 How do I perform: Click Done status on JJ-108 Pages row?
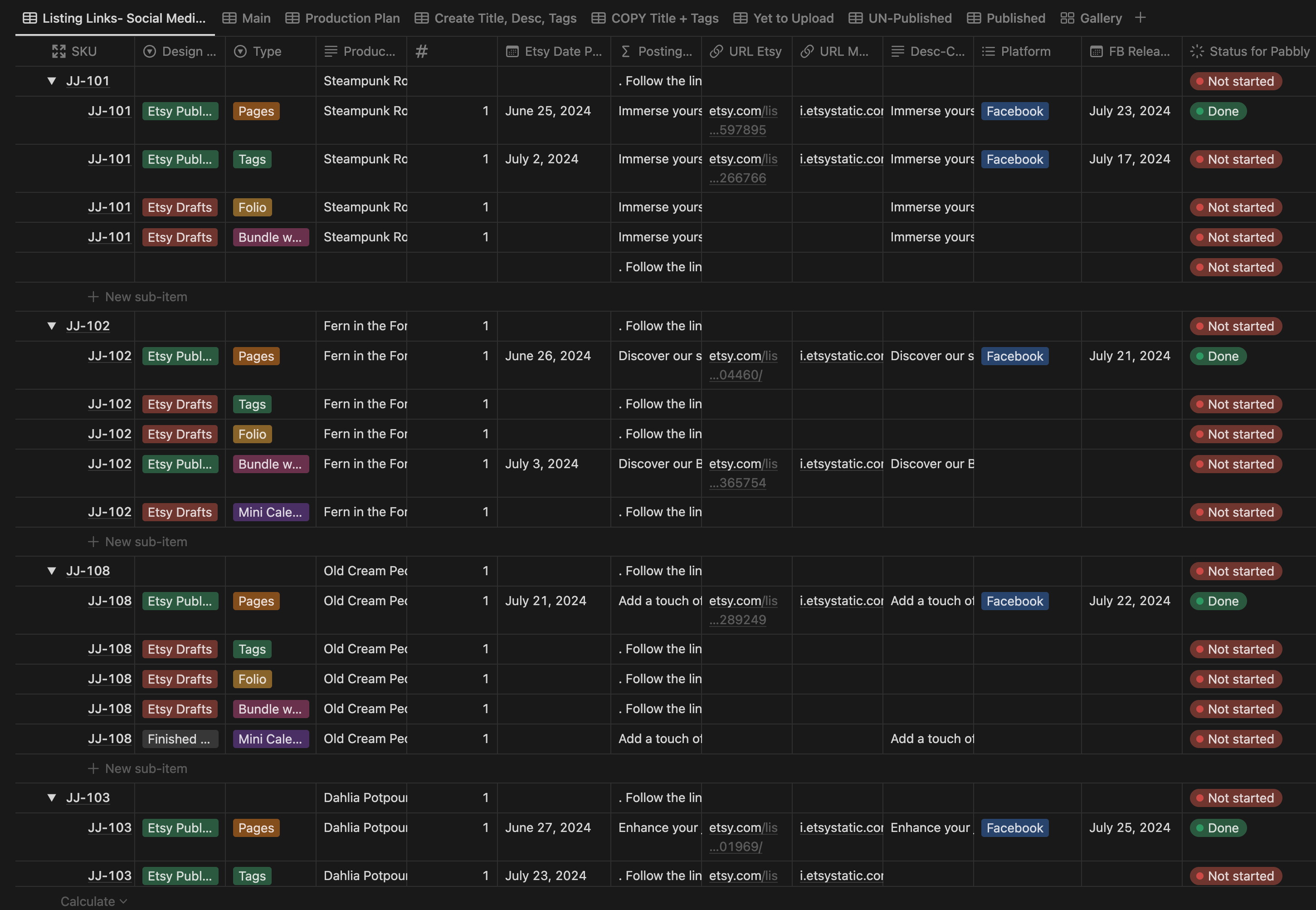[1218, 601]
